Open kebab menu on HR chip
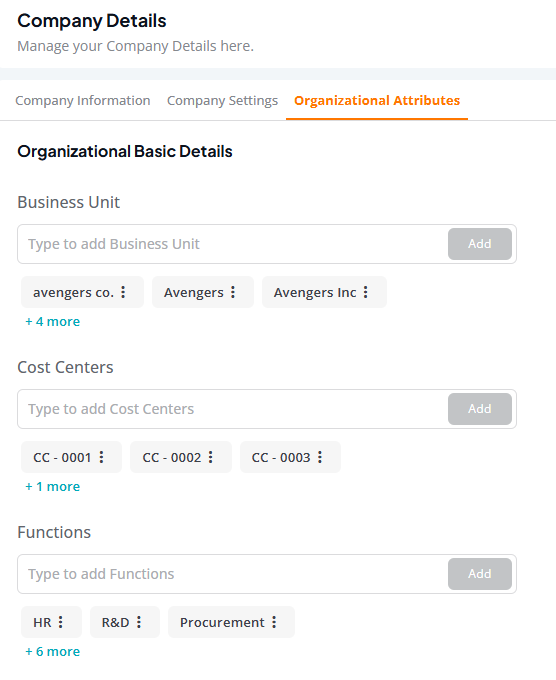The width and height of the screenshot is (556, 680). [60, 622]
